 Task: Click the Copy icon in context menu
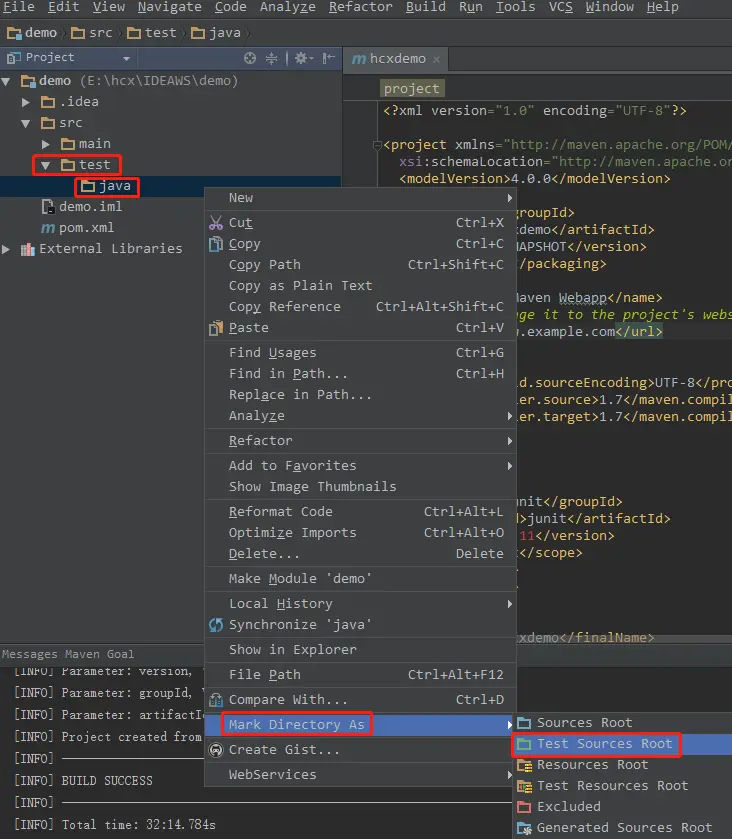pyautogui.click(x=216, y=244)
